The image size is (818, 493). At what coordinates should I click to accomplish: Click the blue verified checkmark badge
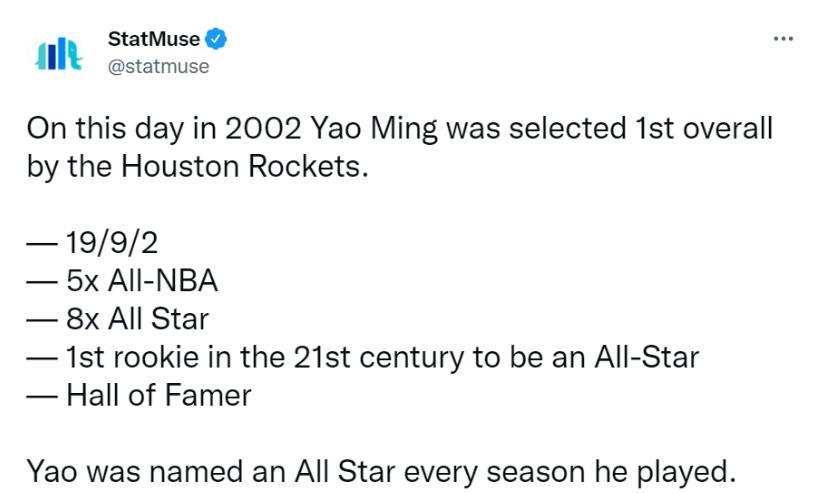tap(217, 39)
